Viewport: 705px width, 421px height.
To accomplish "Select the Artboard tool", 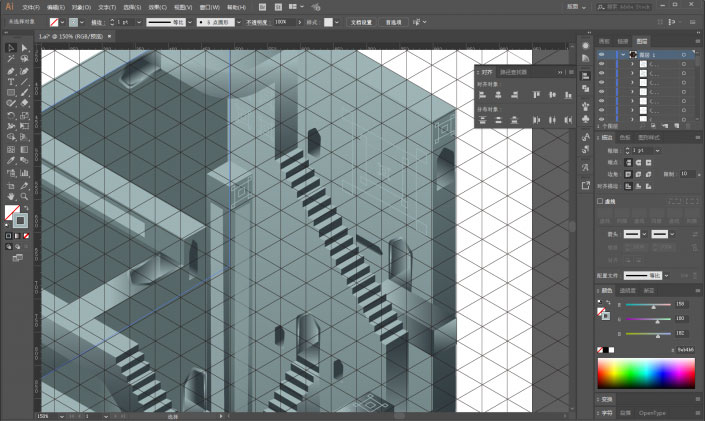I will (11, 185).
